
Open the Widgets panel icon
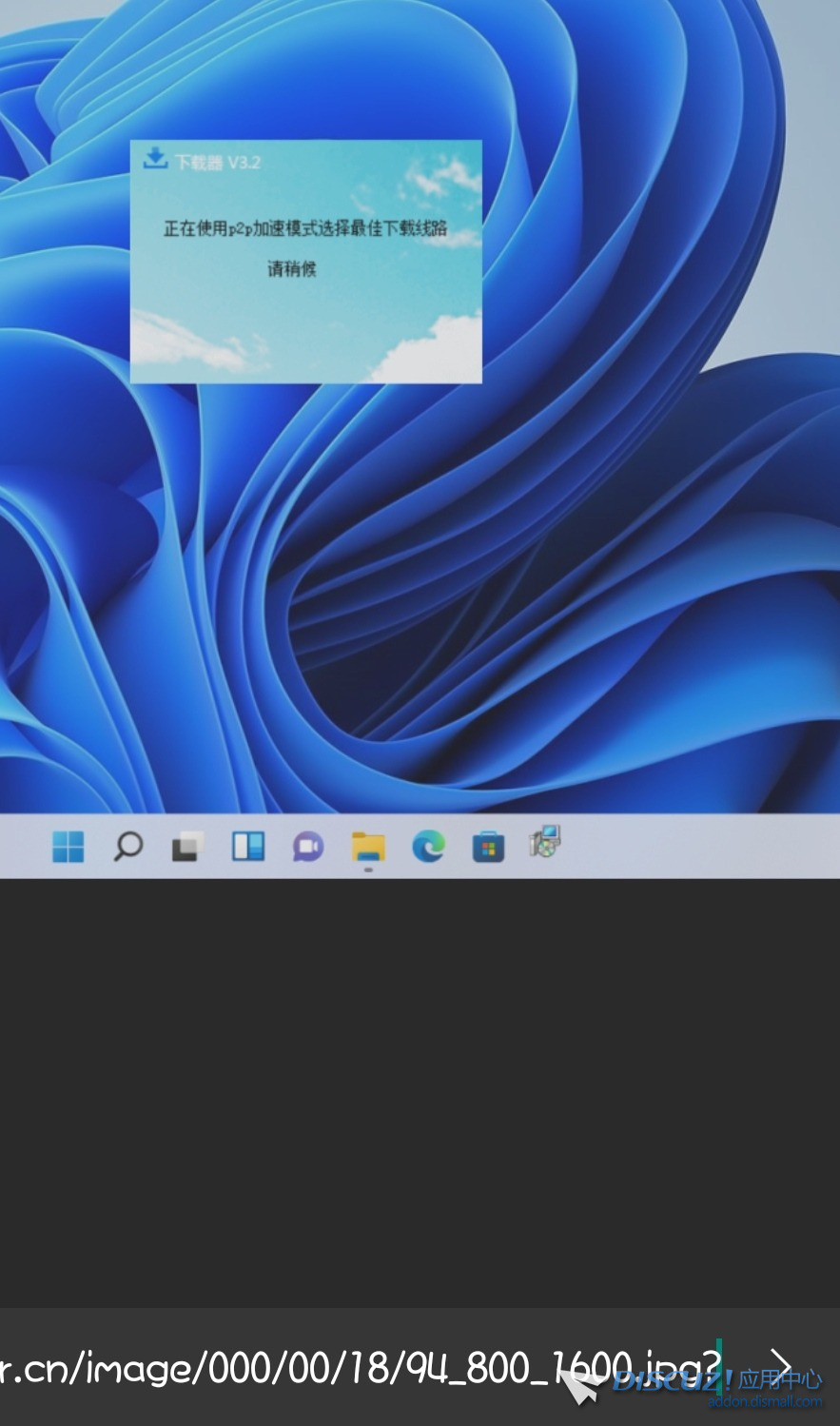click(x=248, y=846)
